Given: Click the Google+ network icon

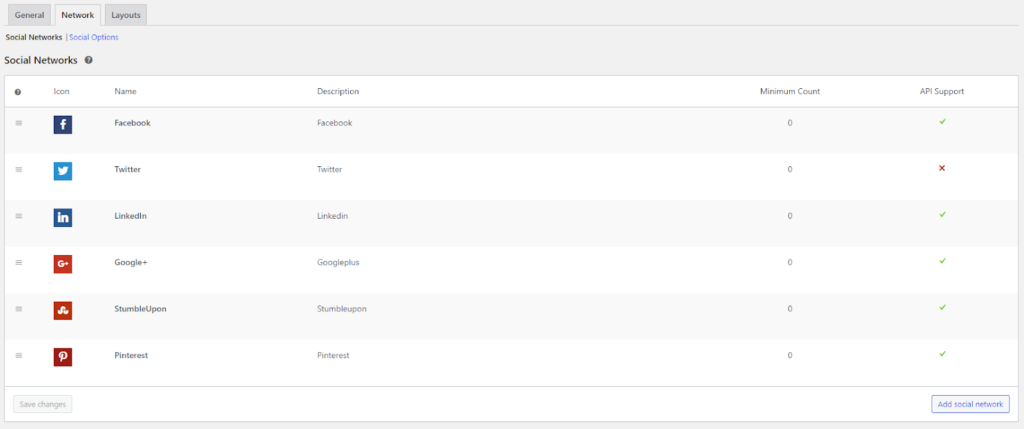Looking at the screenshot, I should coord(63,264).
